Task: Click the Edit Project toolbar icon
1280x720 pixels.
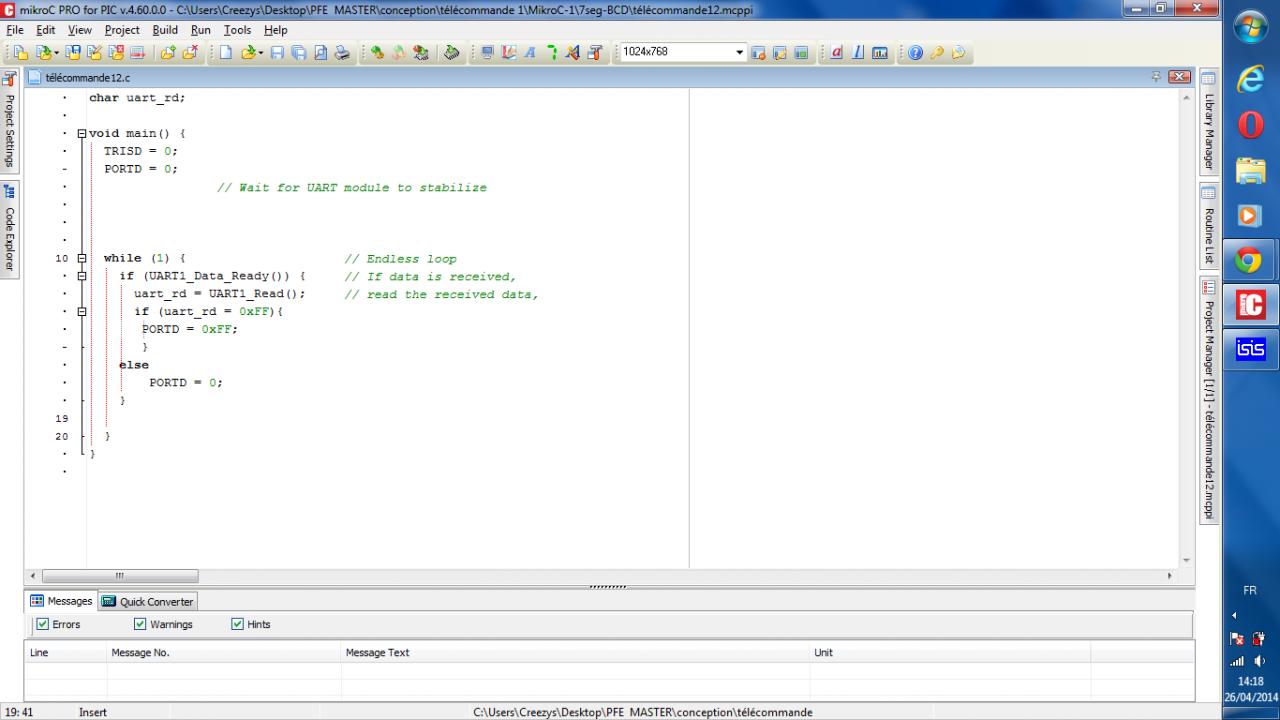Action: [94, 52]
